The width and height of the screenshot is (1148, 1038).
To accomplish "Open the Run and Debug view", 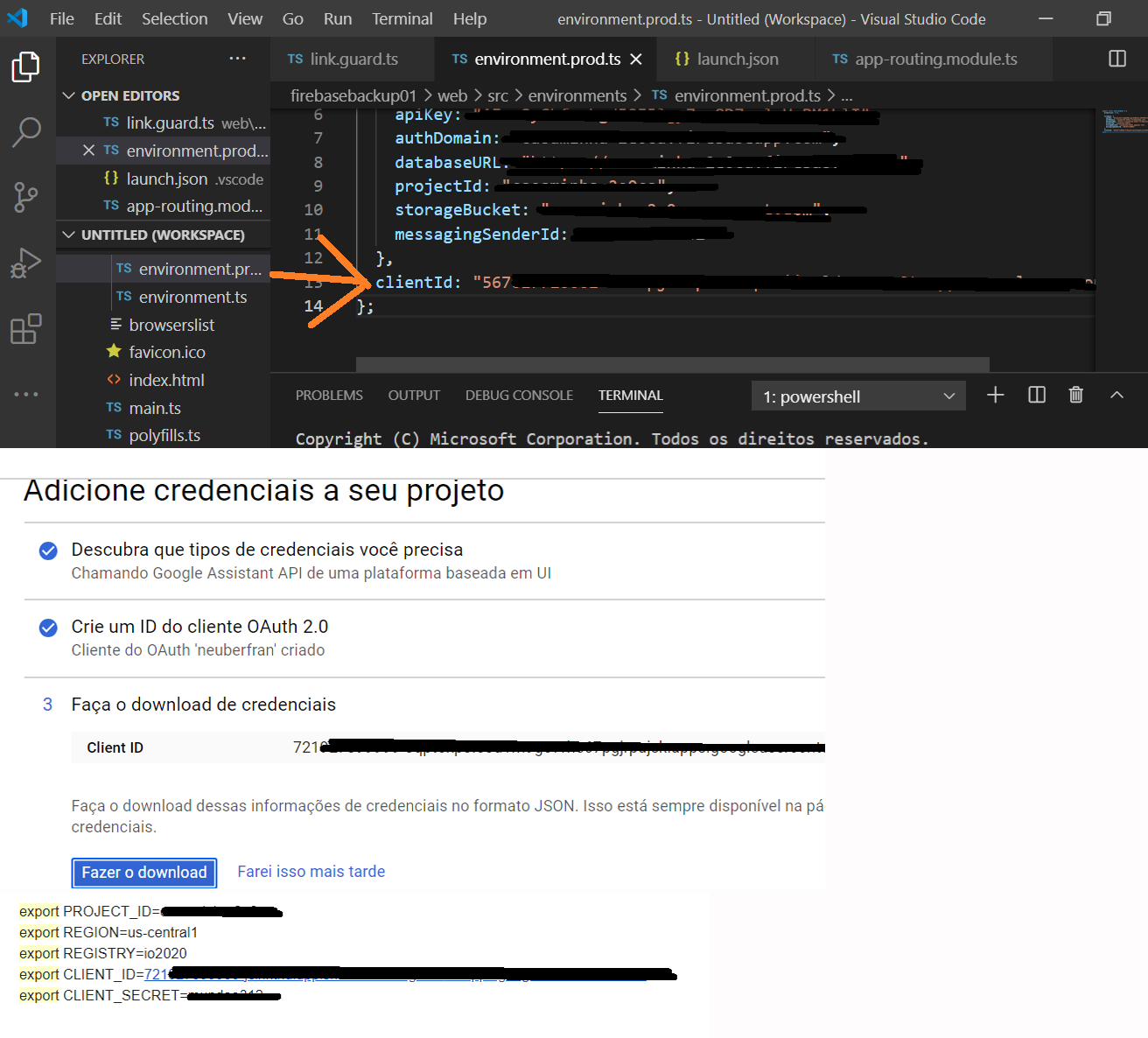I will pos(26,263).
